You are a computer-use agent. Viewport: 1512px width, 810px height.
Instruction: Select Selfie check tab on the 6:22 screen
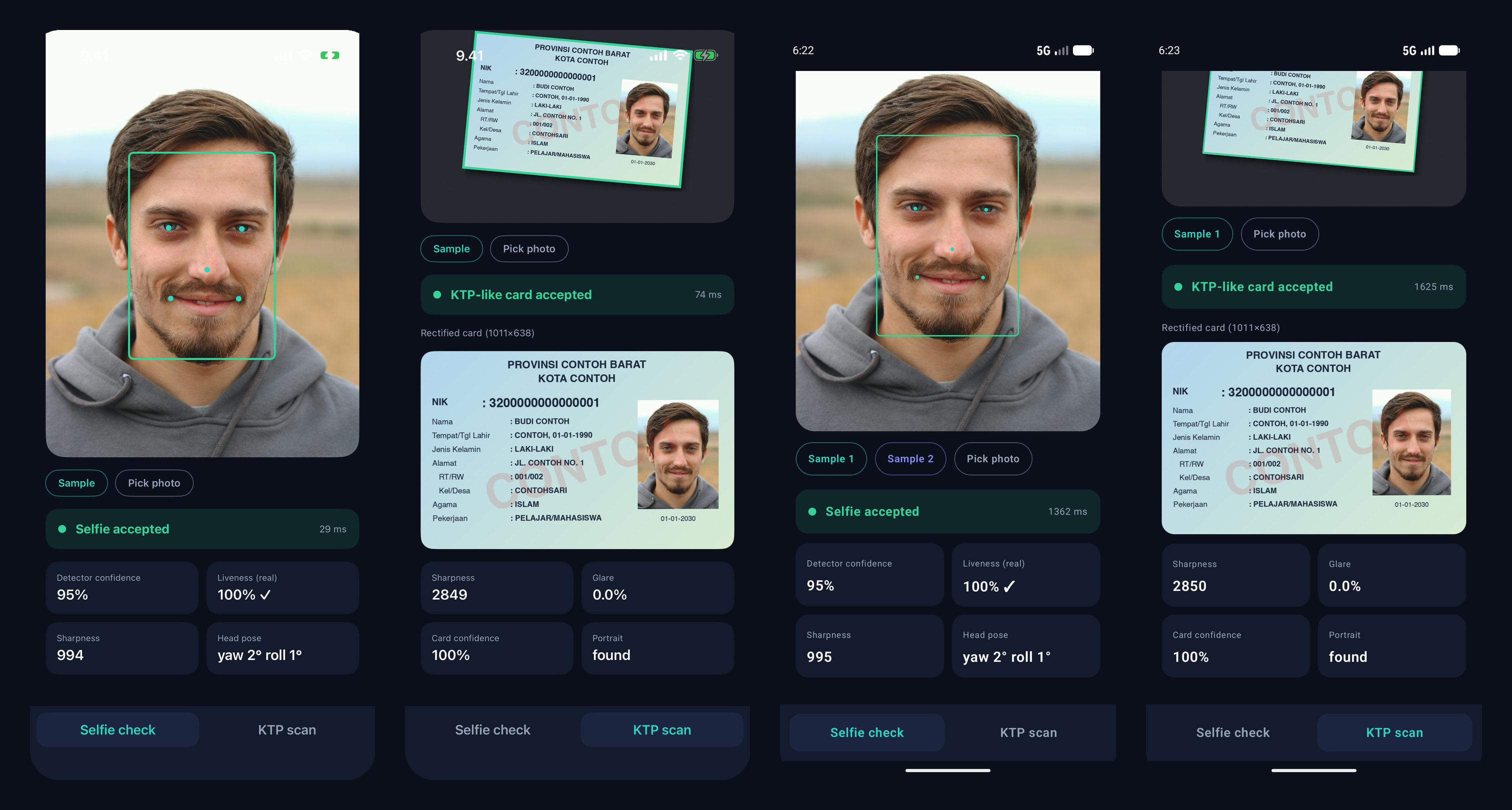point(867,732)
